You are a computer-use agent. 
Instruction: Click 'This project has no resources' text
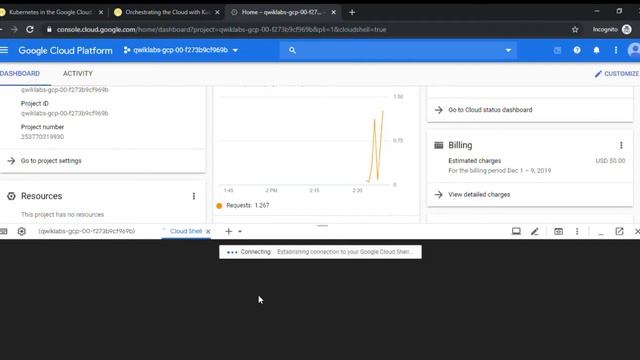click(x=62, y=215)
